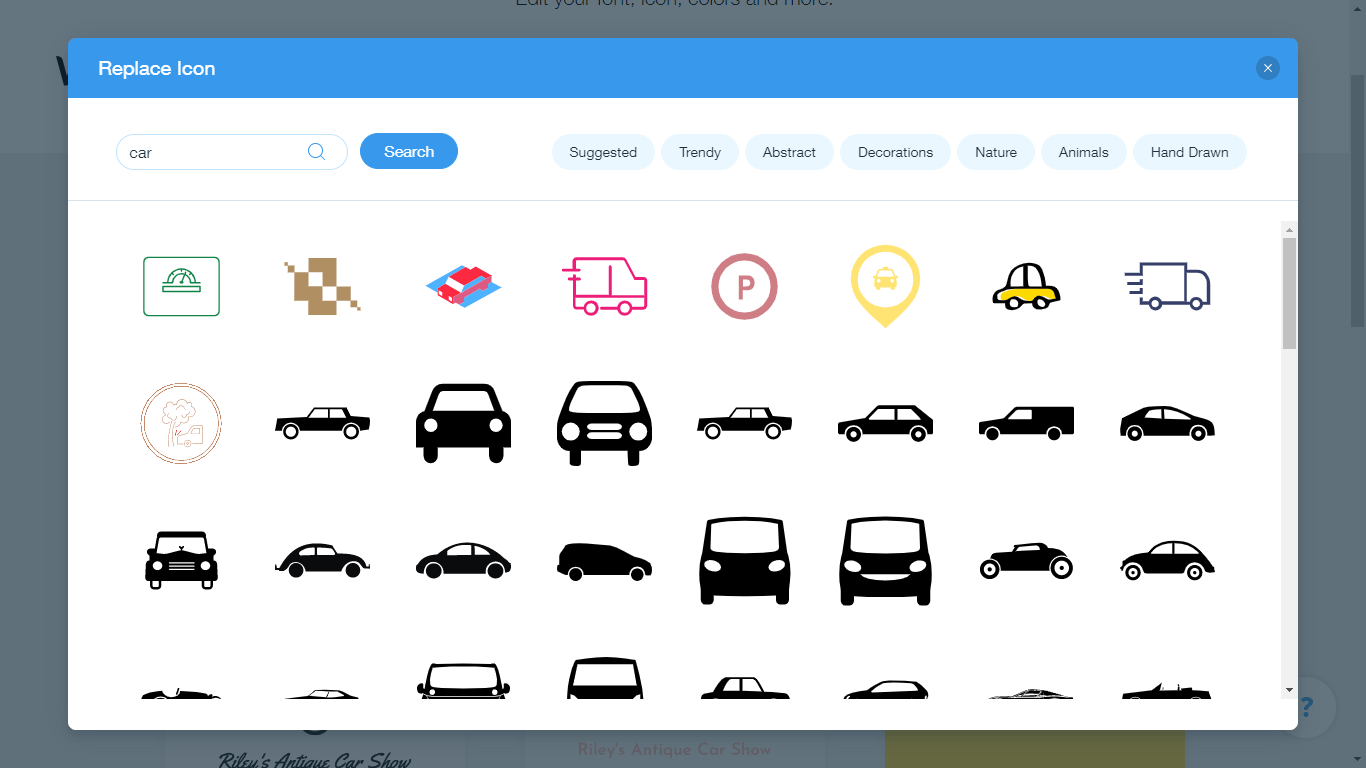Viewport: 1366px width, 768px height.
Task: Pick the yellow taxi location pin icon
Action: [885, 286]
